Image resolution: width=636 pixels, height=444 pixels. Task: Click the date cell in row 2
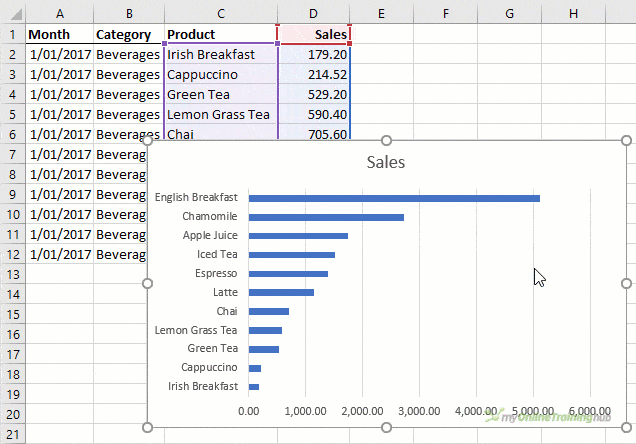click(x=60, y=54)
